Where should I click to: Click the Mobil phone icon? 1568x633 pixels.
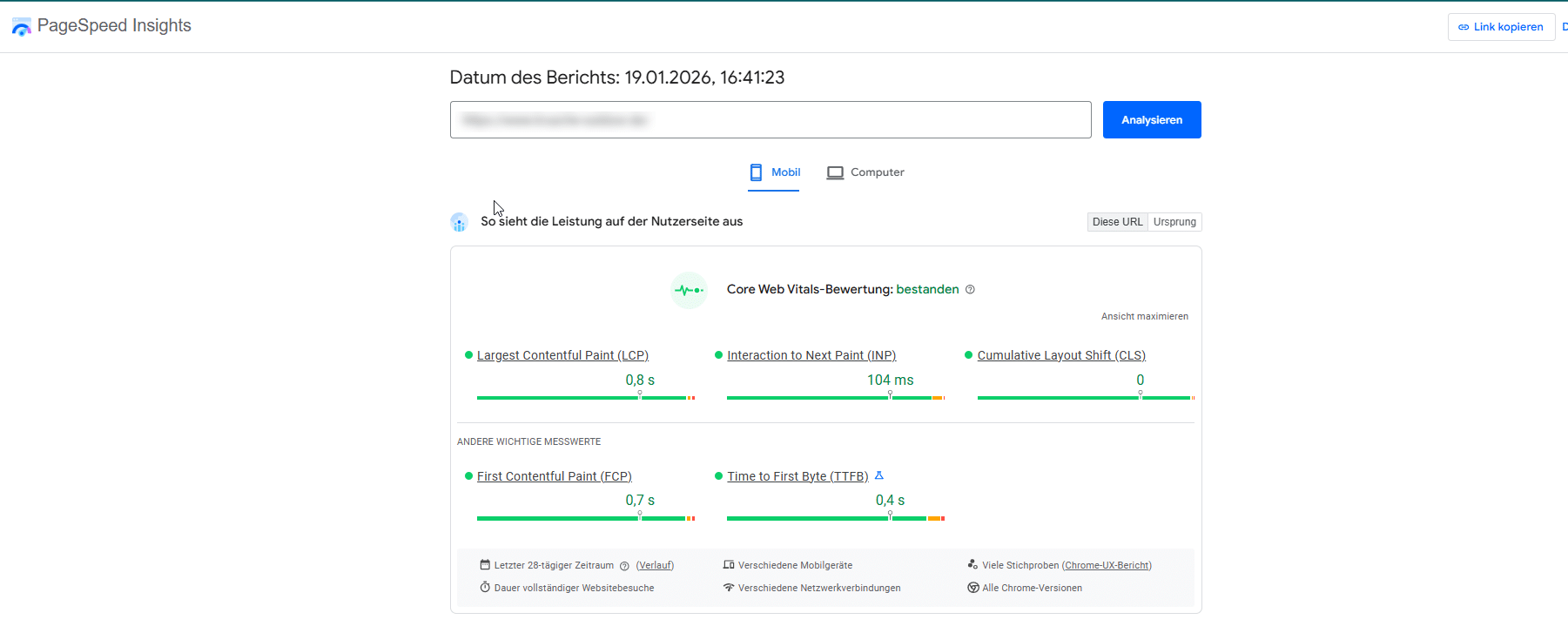756,172
